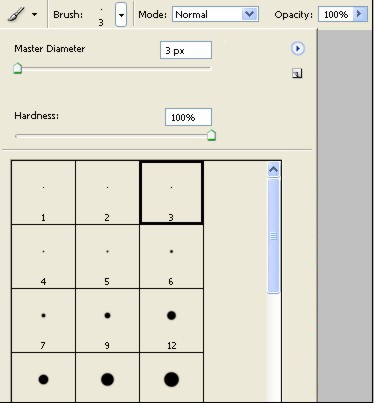Viewport: 374px width, 403px height.
Task: Click the Brush tool preset icon
Action: (x=16, y=14)
